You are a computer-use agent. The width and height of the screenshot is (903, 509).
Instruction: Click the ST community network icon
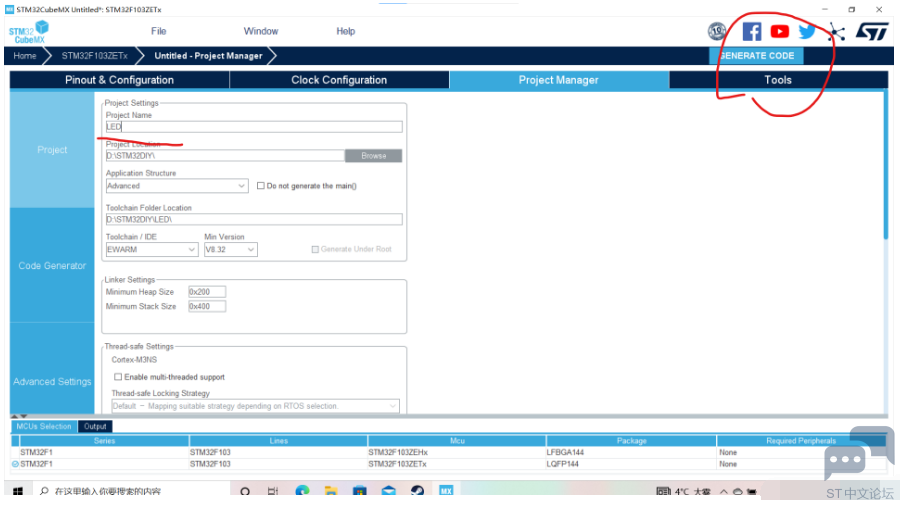(x=837, y=32)
